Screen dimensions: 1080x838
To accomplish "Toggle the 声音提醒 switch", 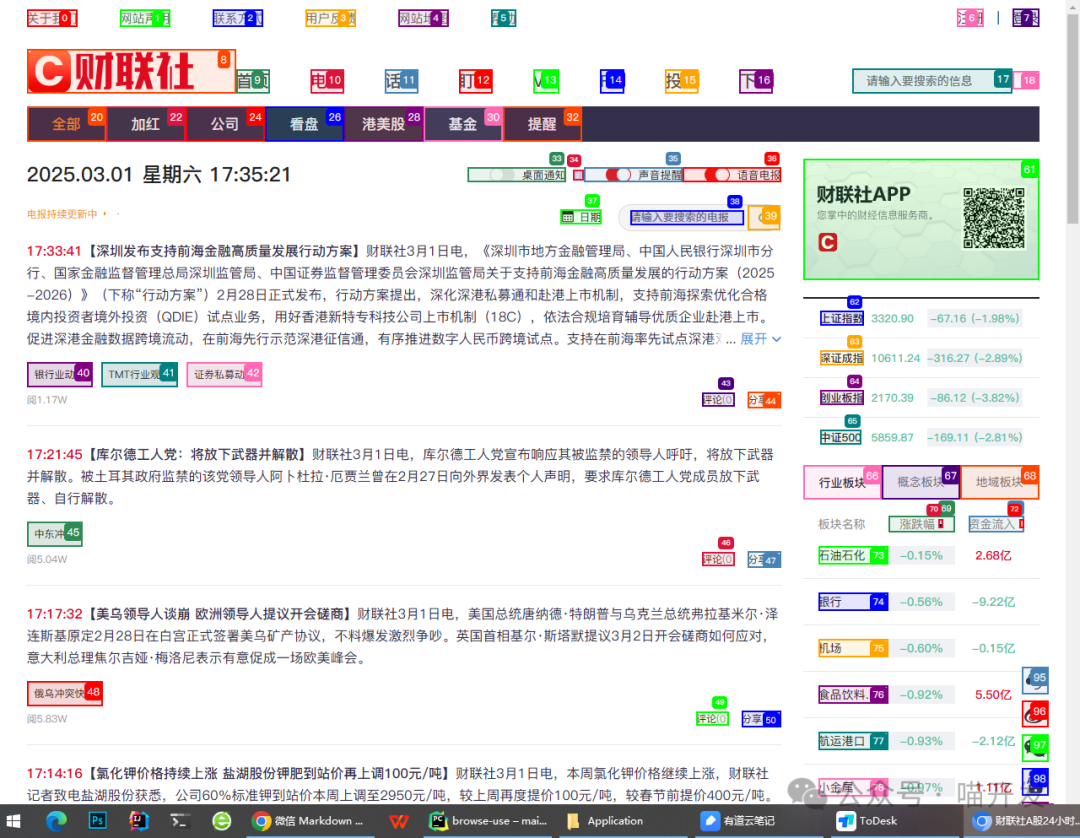I will 618,175.
